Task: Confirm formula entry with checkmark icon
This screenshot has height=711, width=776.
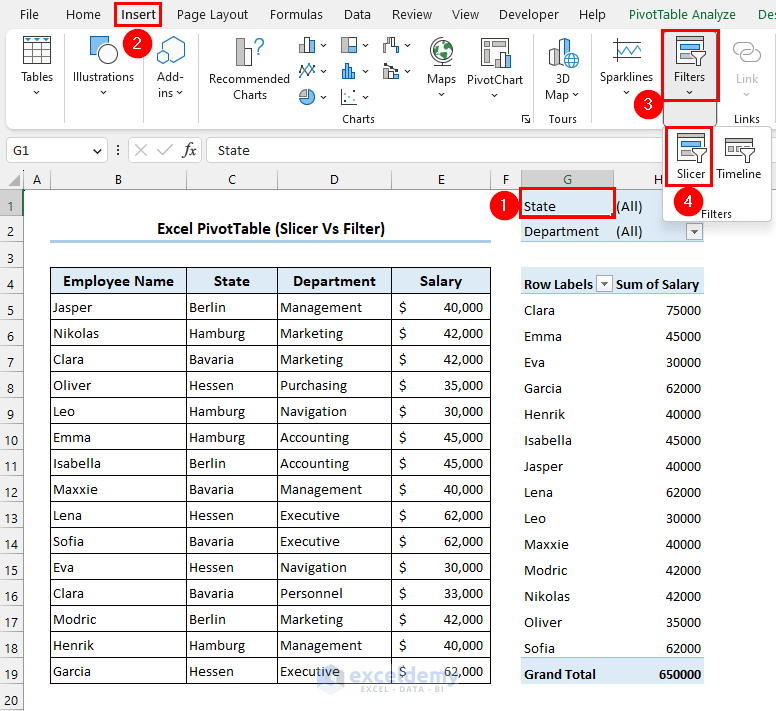Action: [165, 150]
